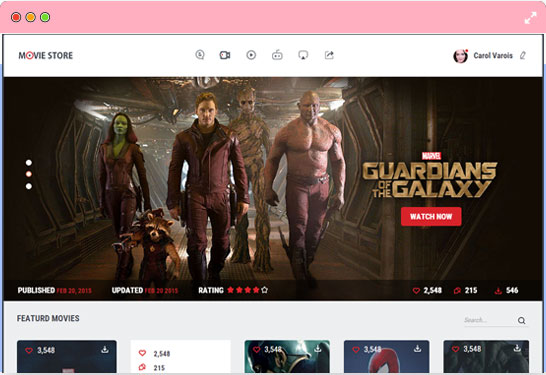This screenshot has width=546, height=375.
Task: Open the Spider-Man featured movie thumbnail
Action: pos(387,357)
